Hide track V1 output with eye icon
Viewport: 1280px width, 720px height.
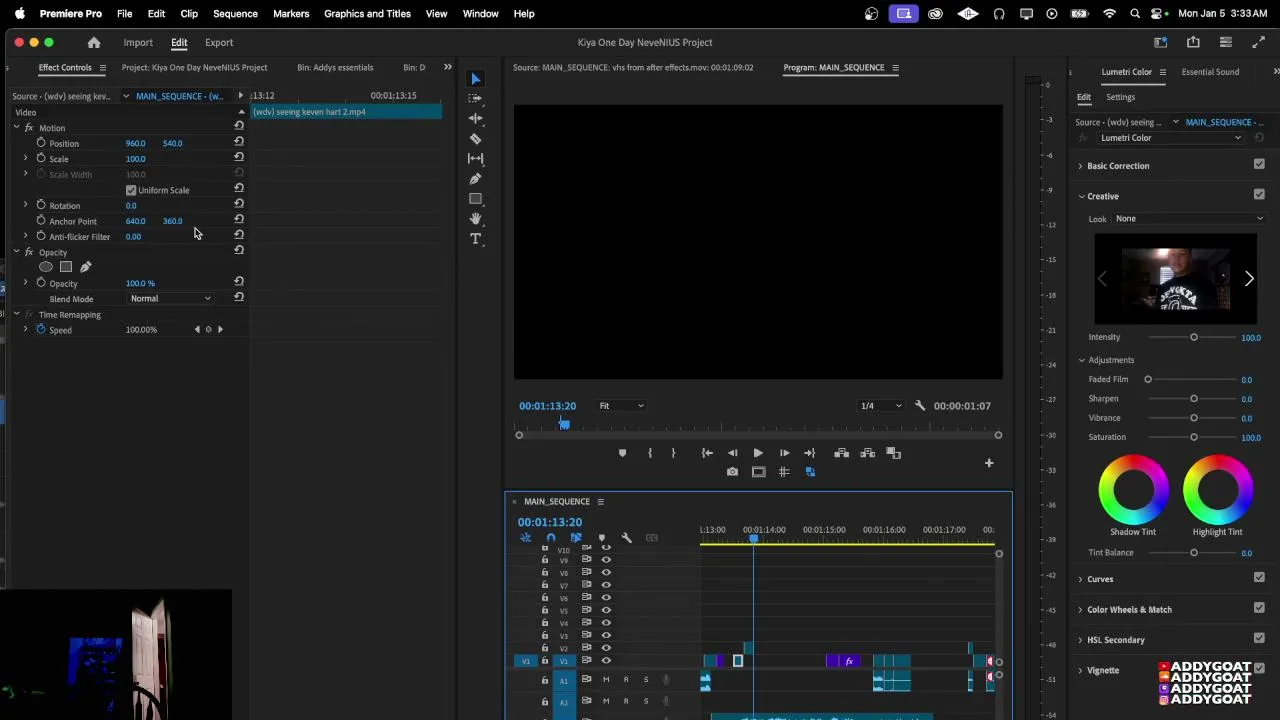(x=606, y=660)
